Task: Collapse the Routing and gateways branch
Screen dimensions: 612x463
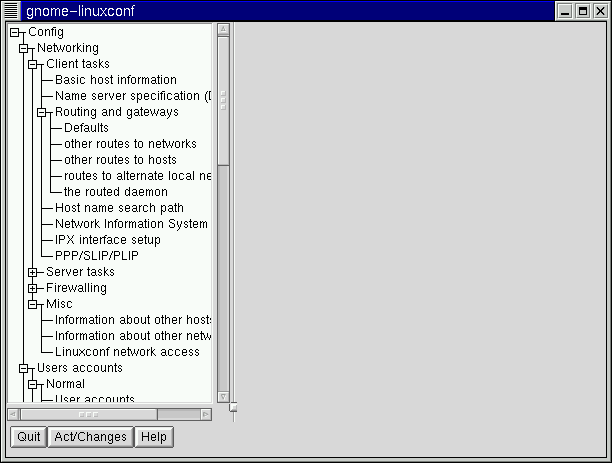Action: point(42,112)
